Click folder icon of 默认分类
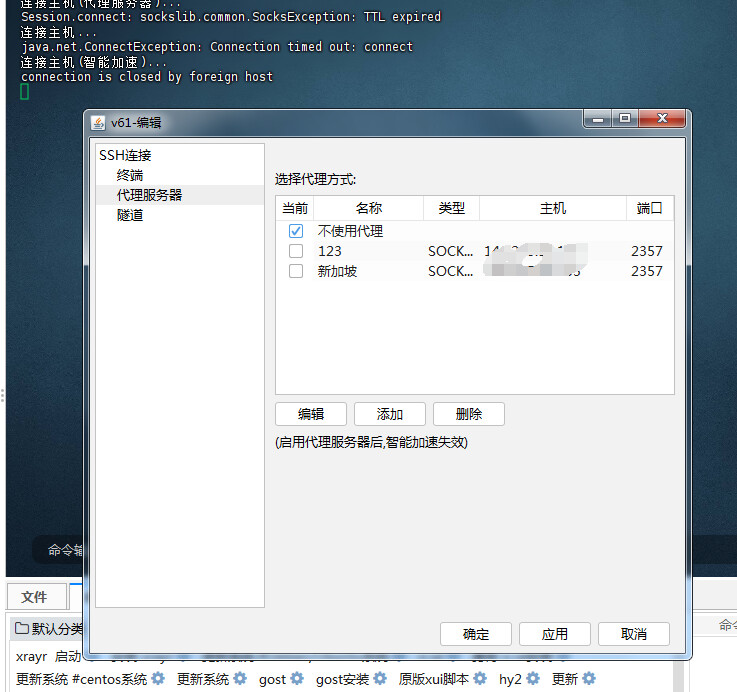Screen dimensions: 737x692 coord(22,628)
